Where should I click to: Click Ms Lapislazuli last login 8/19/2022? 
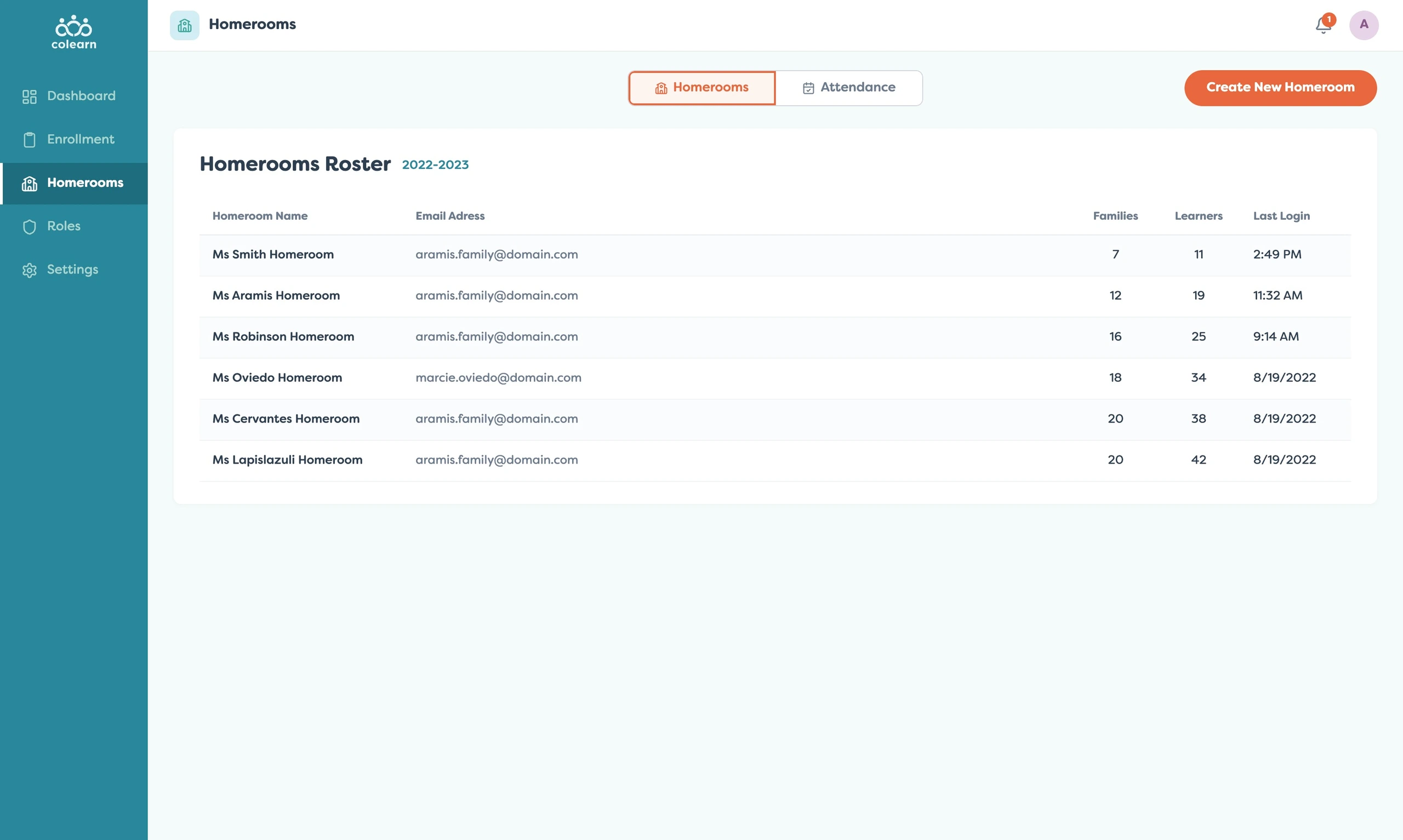[1284, 460]
